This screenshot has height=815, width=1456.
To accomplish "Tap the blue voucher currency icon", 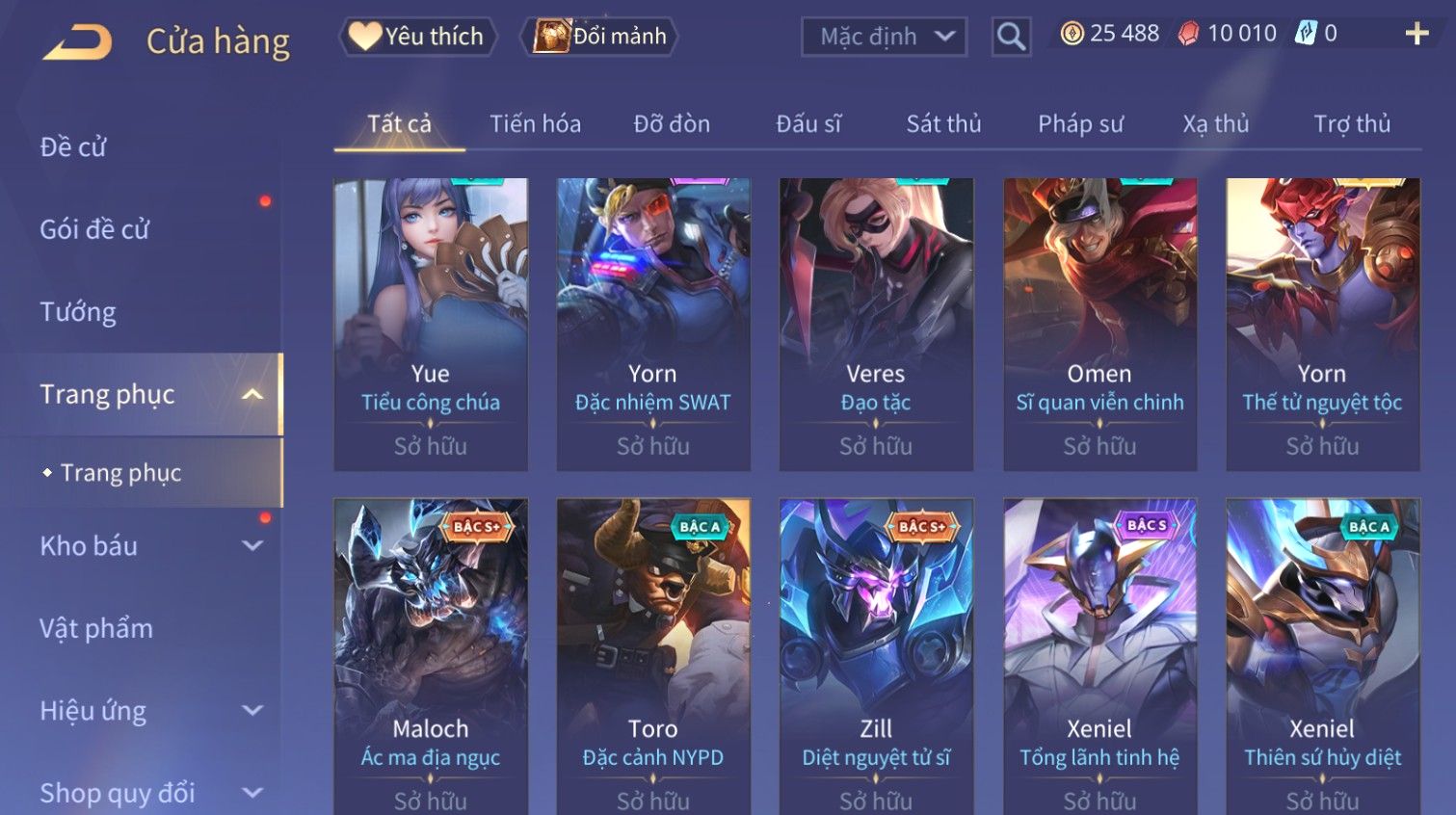I will (1306, 34).
